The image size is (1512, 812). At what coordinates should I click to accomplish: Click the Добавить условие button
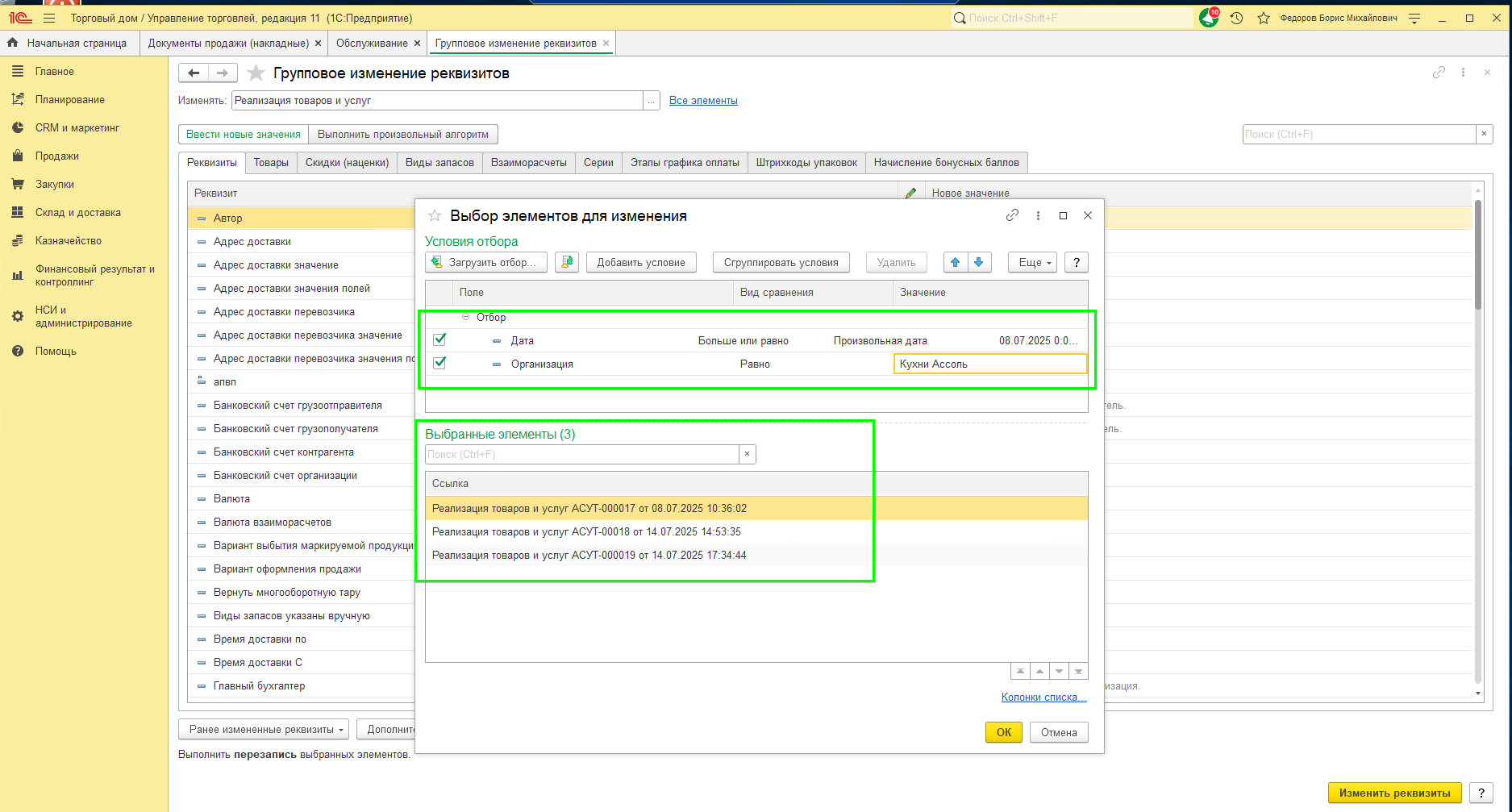[x=641, y=262]
